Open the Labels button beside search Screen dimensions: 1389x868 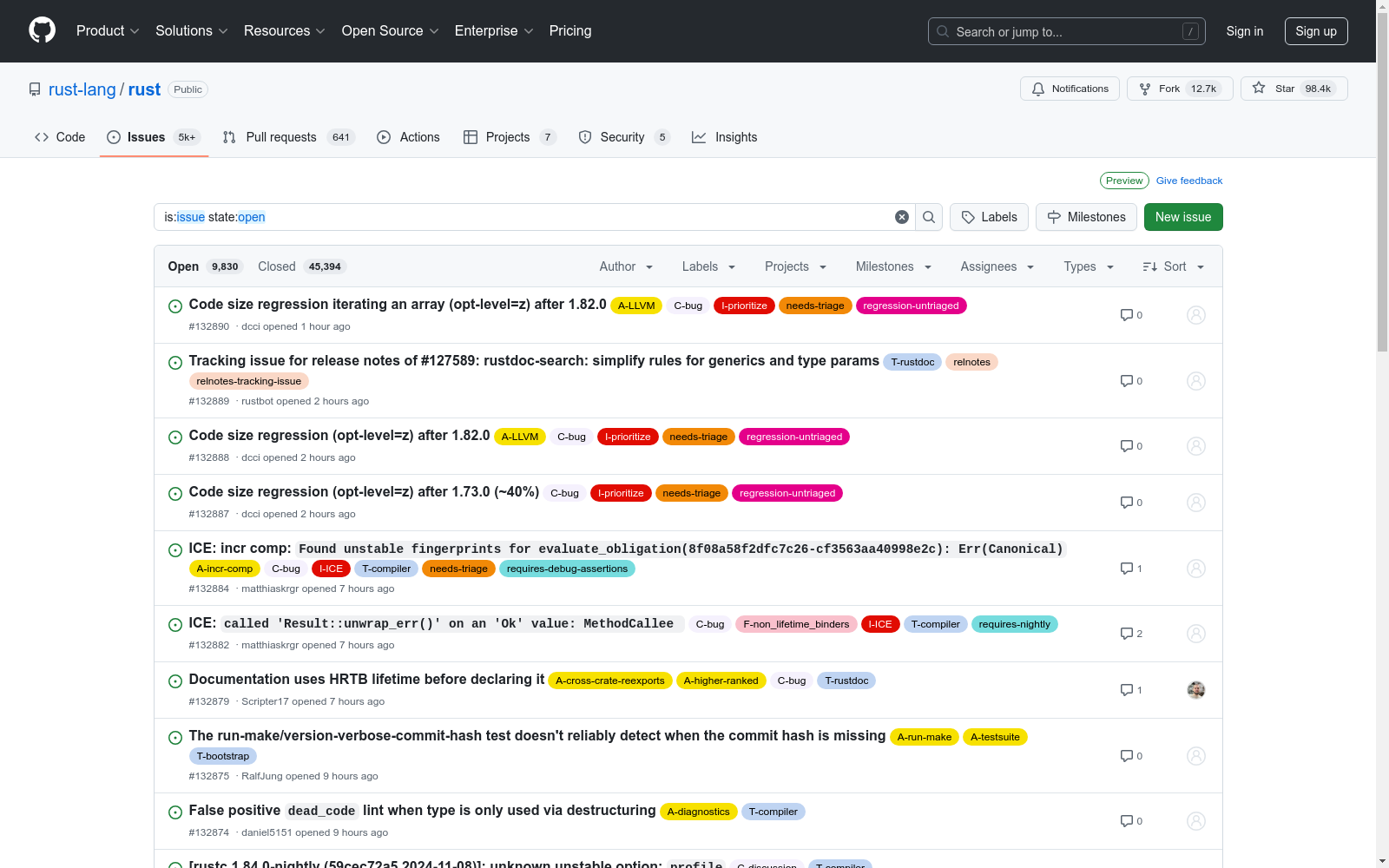point(989,217)
